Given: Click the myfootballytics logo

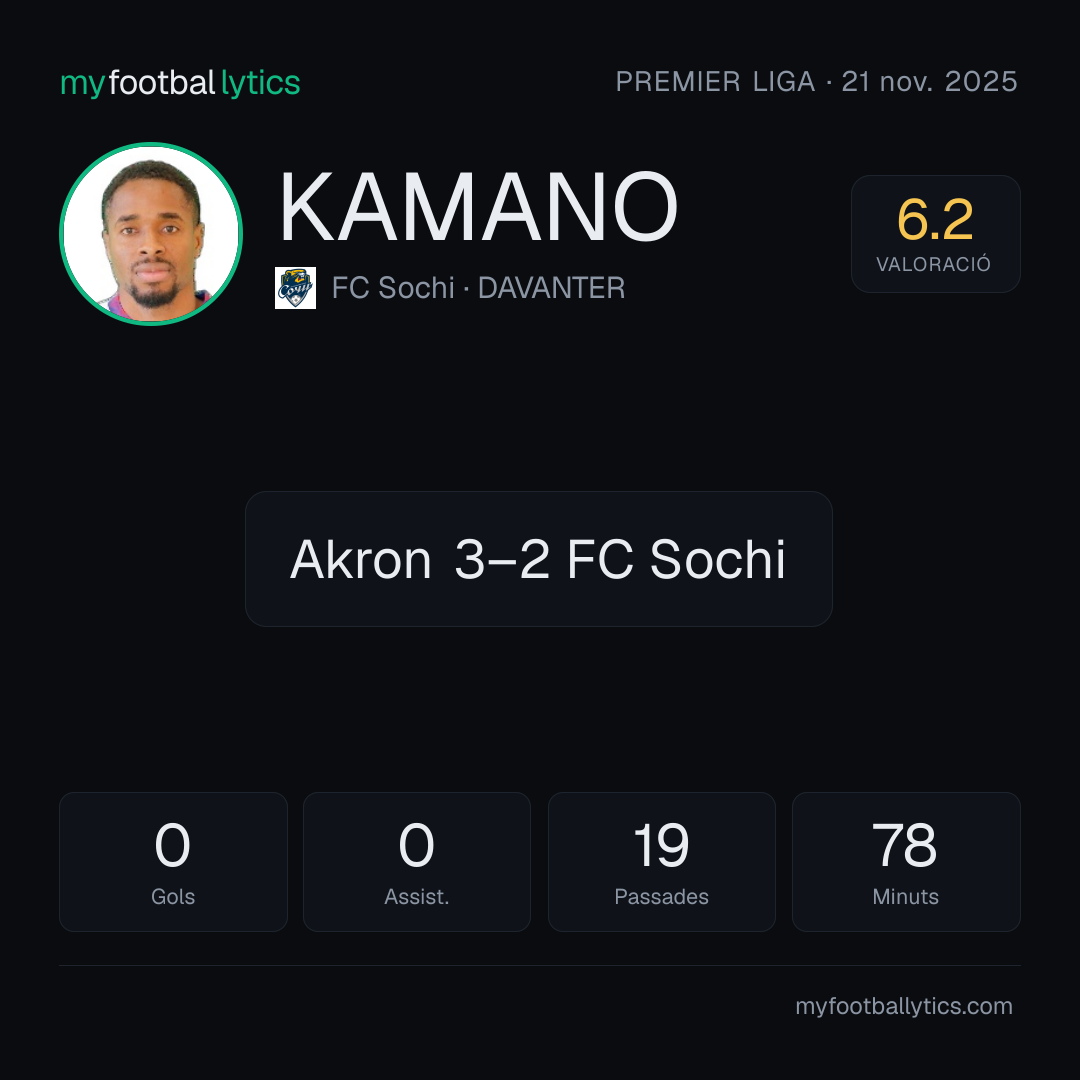Looking at the screenshot, I should coord(180,83).
